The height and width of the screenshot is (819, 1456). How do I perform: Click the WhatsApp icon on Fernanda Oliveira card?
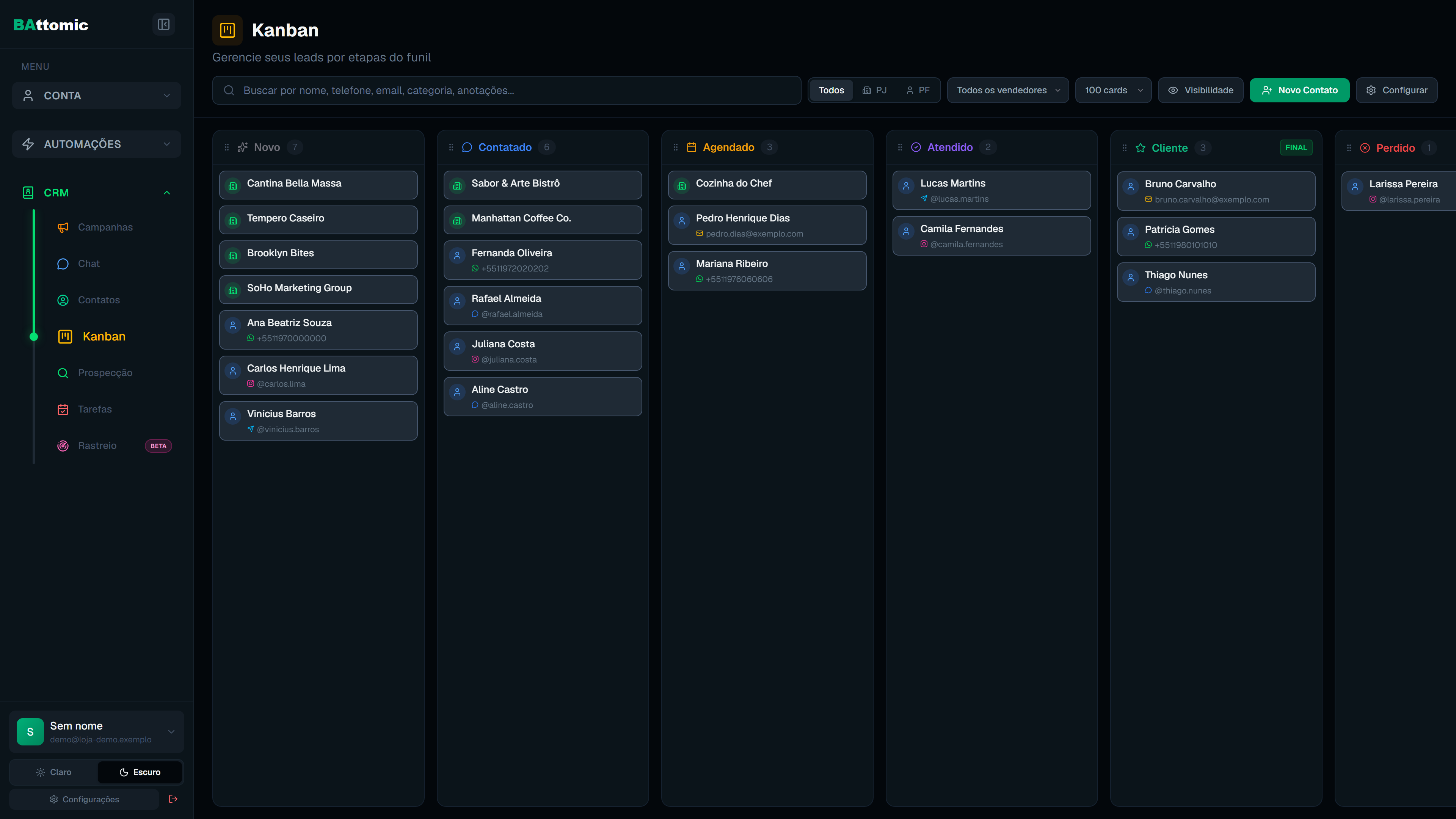tap(475, 268)
